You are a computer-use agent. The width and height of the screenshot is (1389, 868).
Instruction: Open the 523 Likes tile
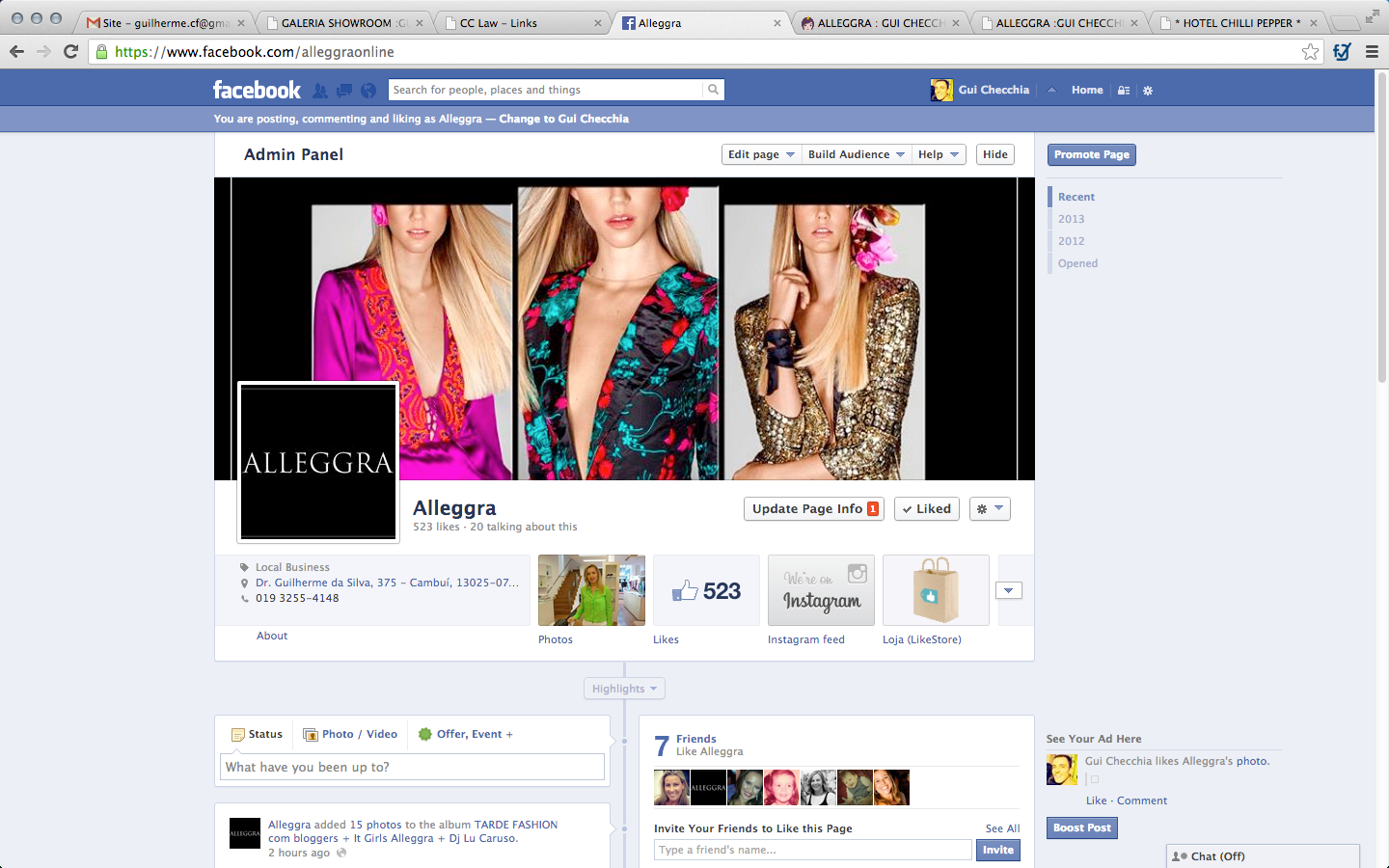pyautogui.click(x=706, y=590)
